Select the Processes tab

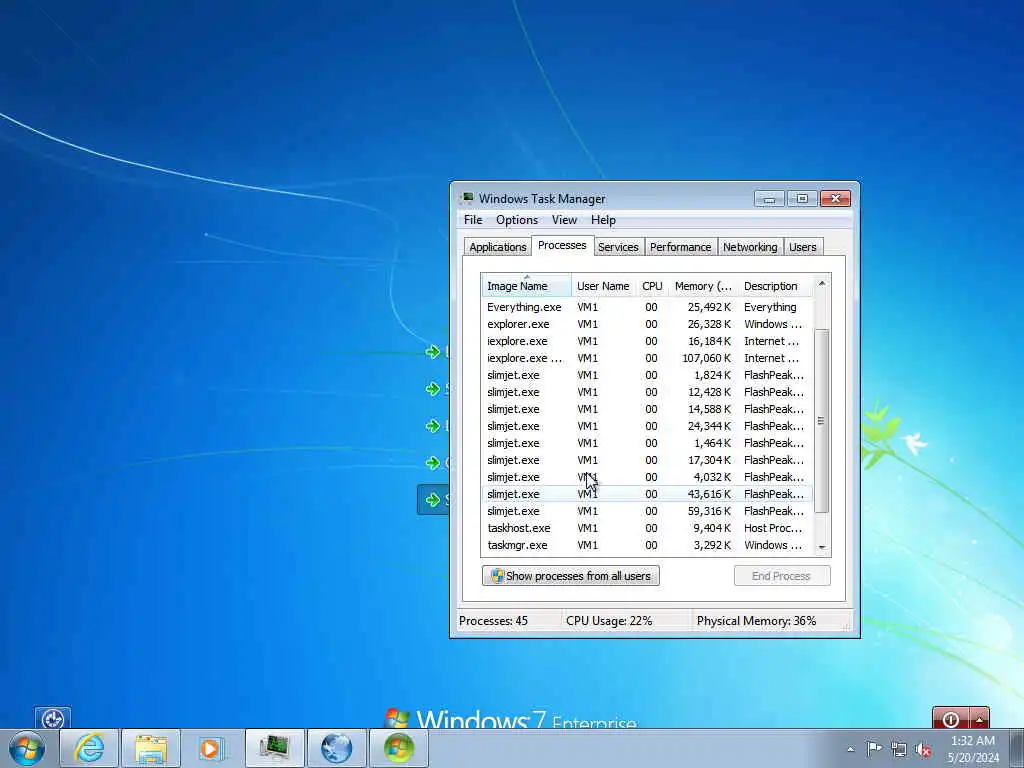562,246
